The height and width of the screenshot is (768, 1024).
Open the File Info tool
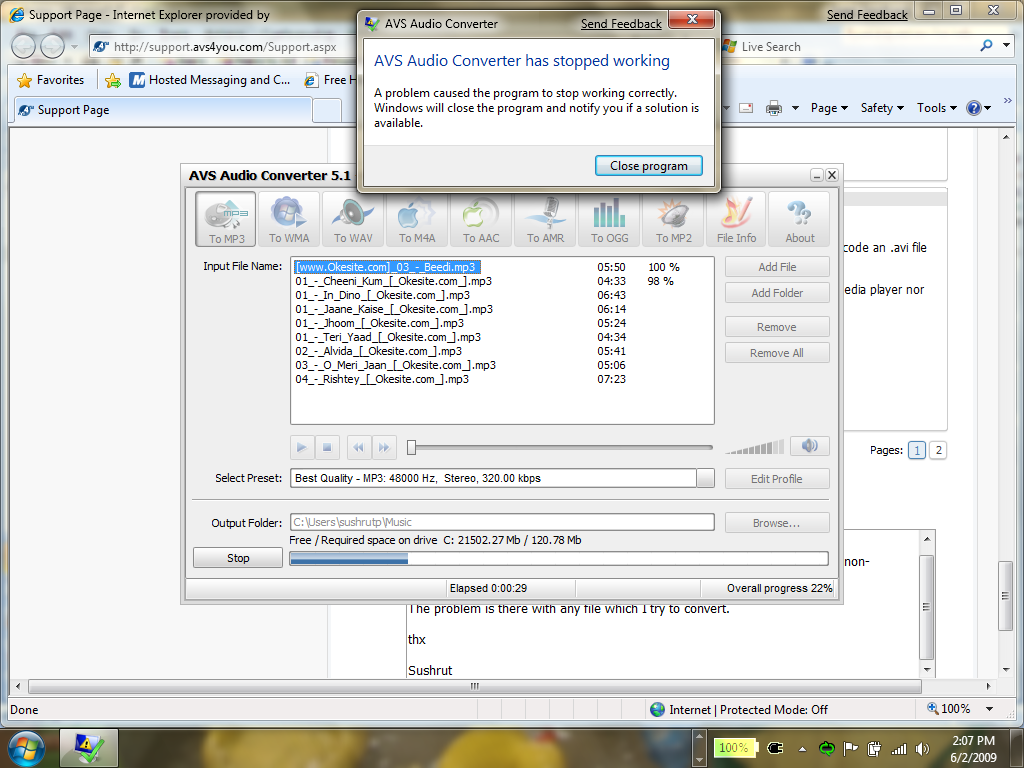click(x=736, y=219)
